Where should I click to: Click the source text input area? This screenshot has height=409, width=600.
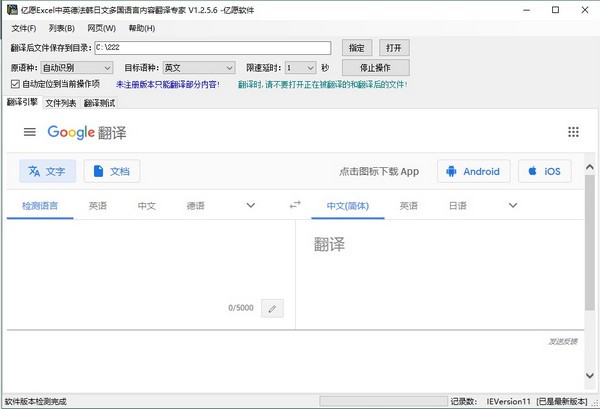(x=151, y=260)
